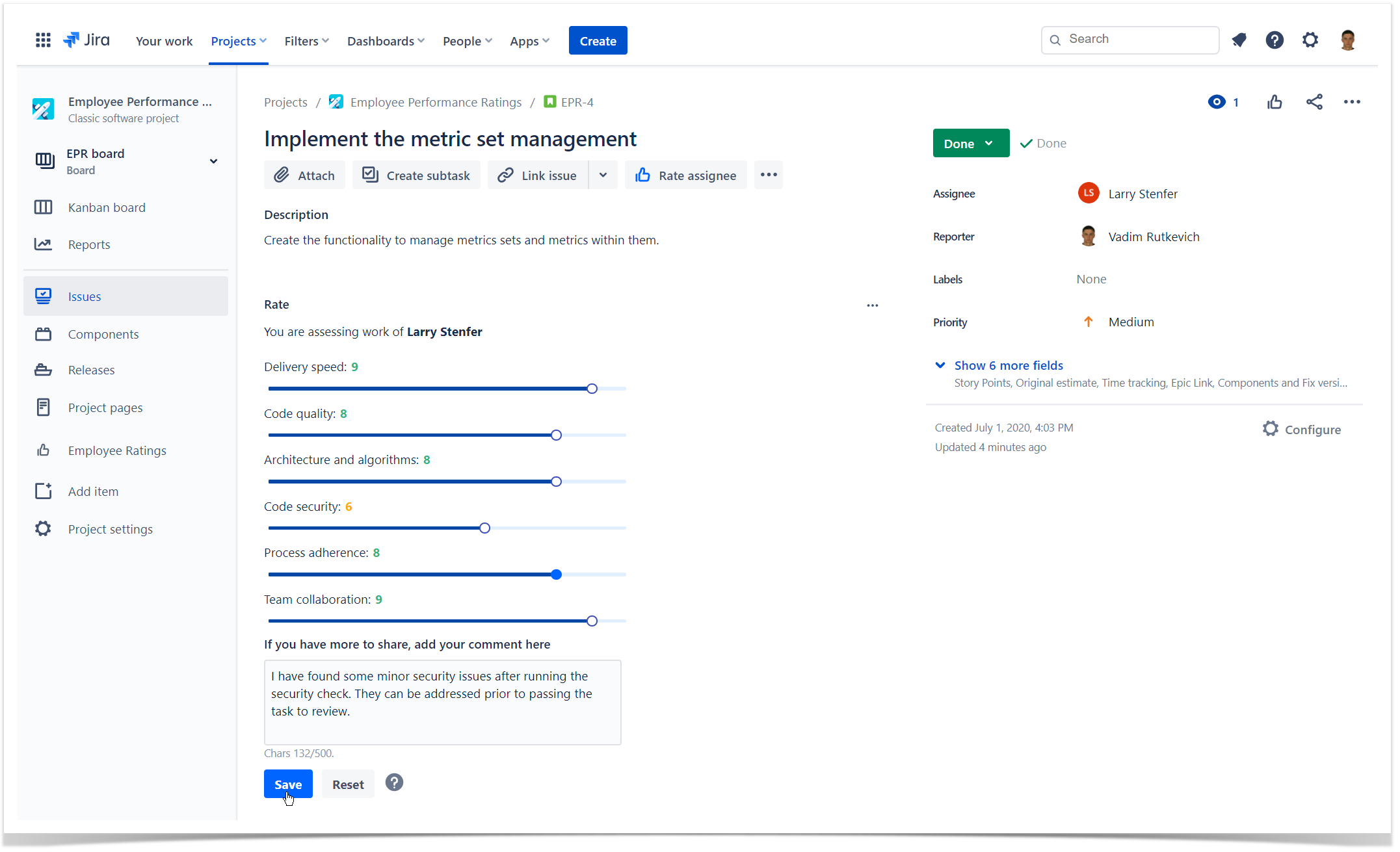1400x852 pixels.
Task: Click the Kanban board icon in sidebar
Action: pos(43,207)
